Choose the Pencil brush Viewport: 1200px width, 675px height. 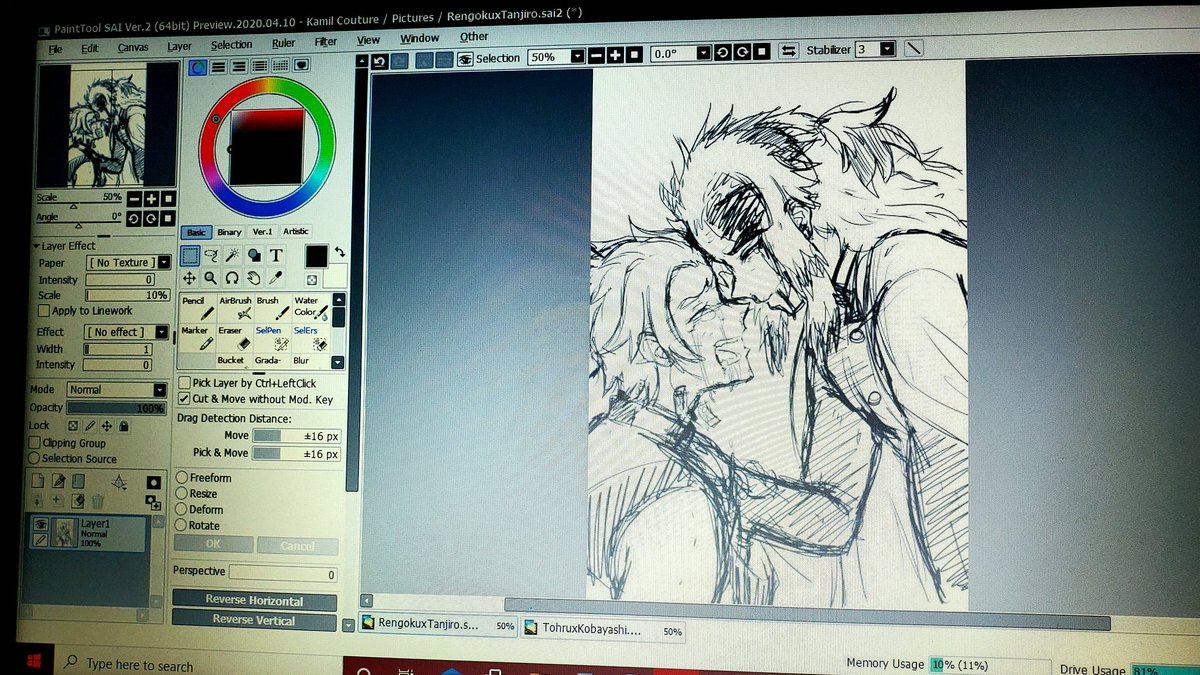(198, 308)
